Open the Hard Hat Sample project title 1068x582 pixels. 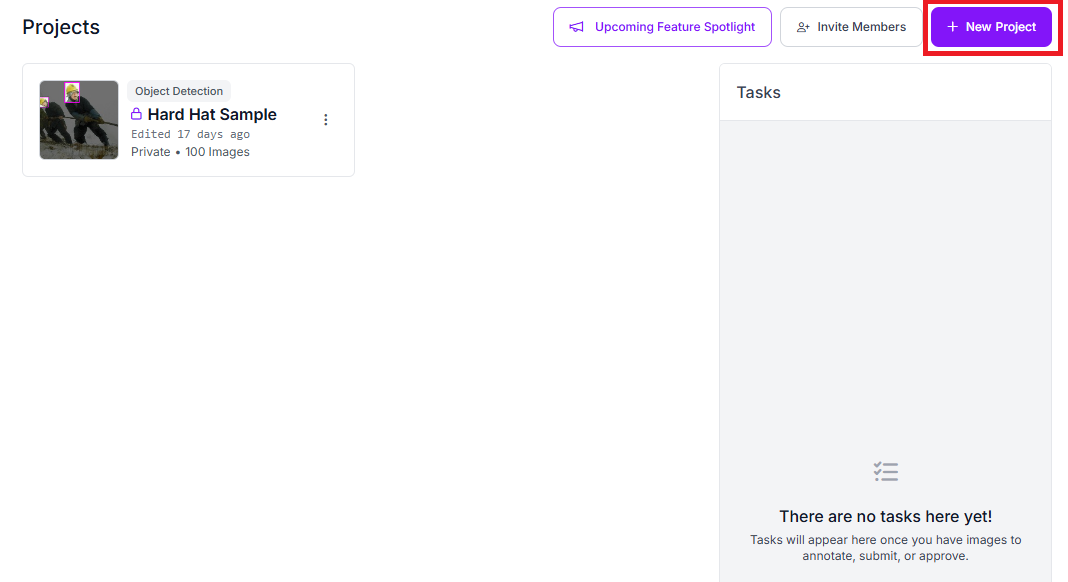tap(212, 114)
